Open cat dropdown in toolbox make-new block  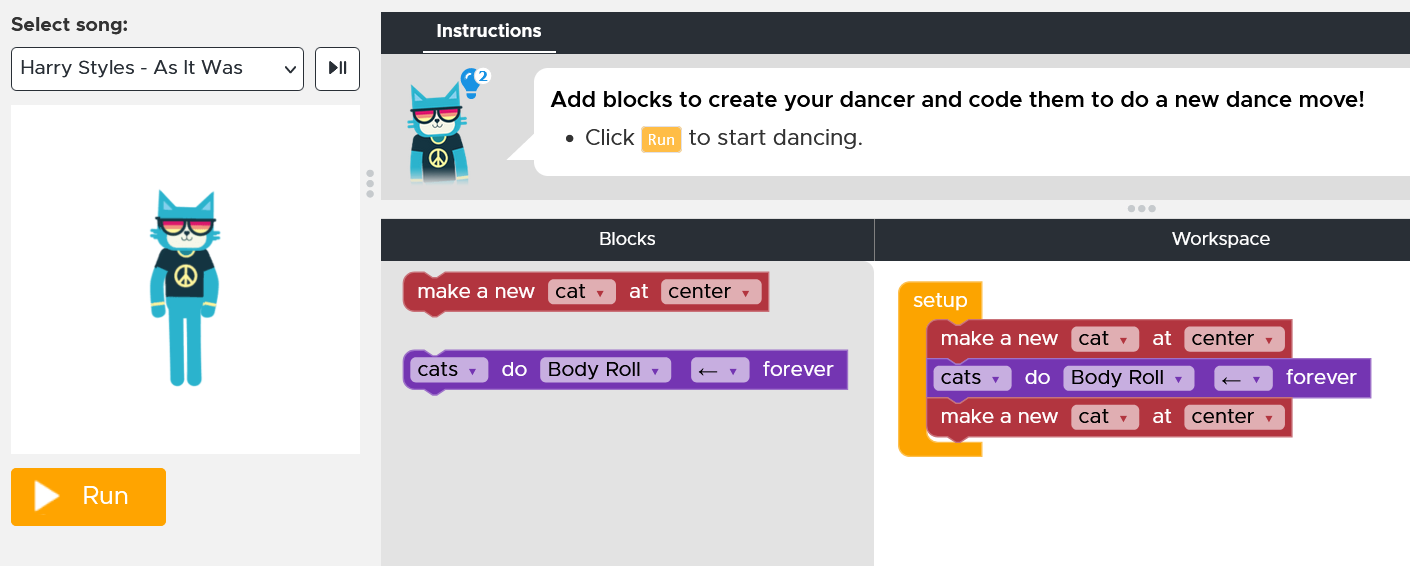tap(582, 291)
